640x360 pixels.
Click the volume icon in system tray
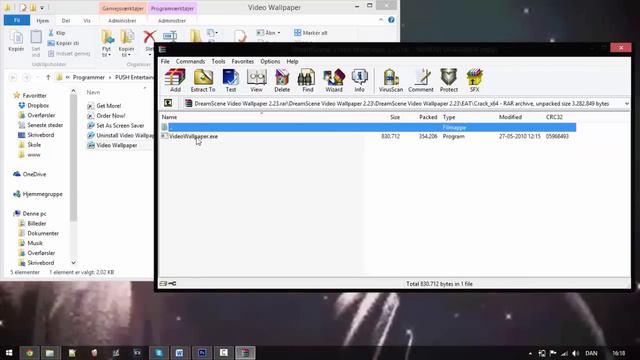(576, 353)
